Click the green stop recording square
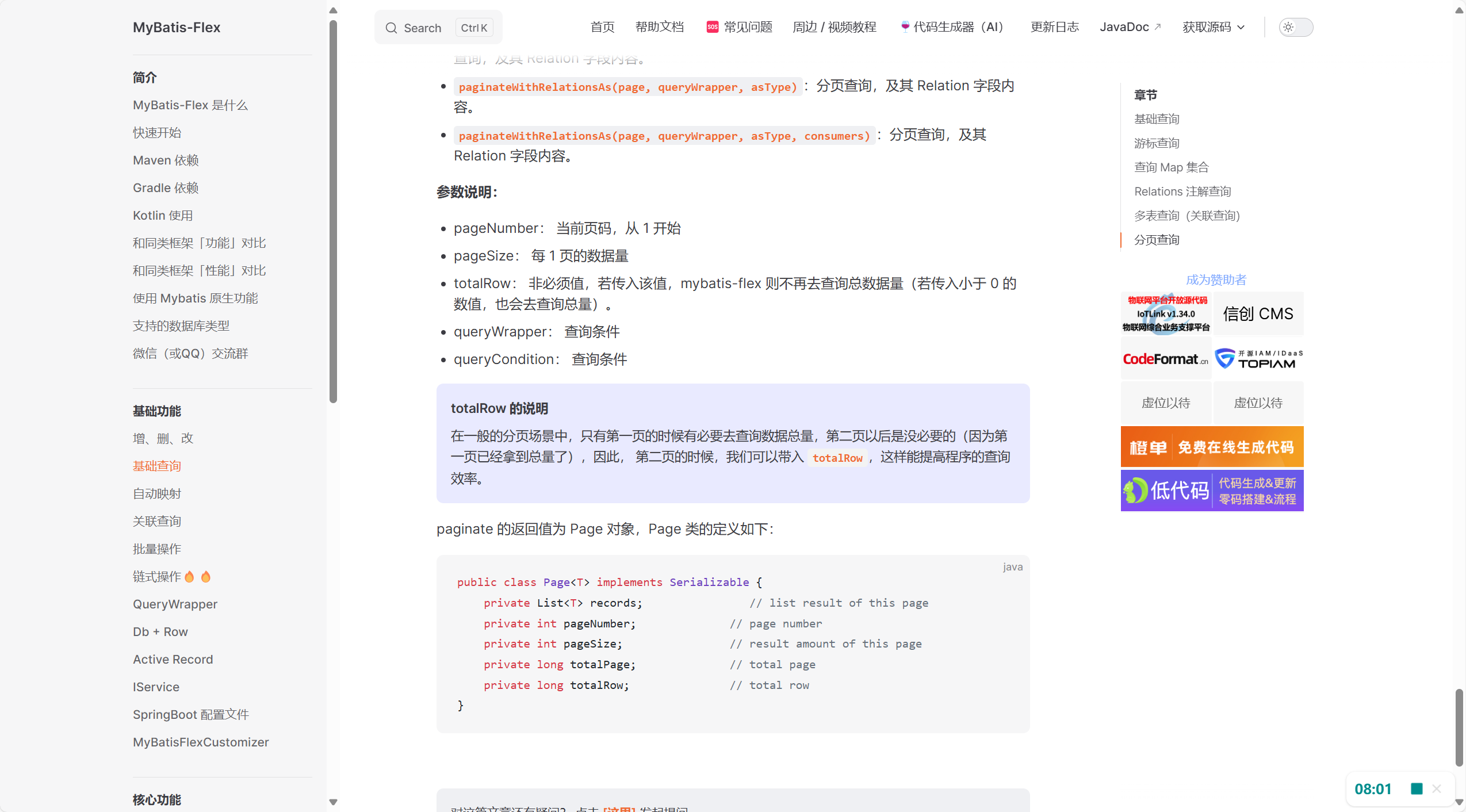The height and width of the screenshot is (812, 1466). tap(1417, 788)
